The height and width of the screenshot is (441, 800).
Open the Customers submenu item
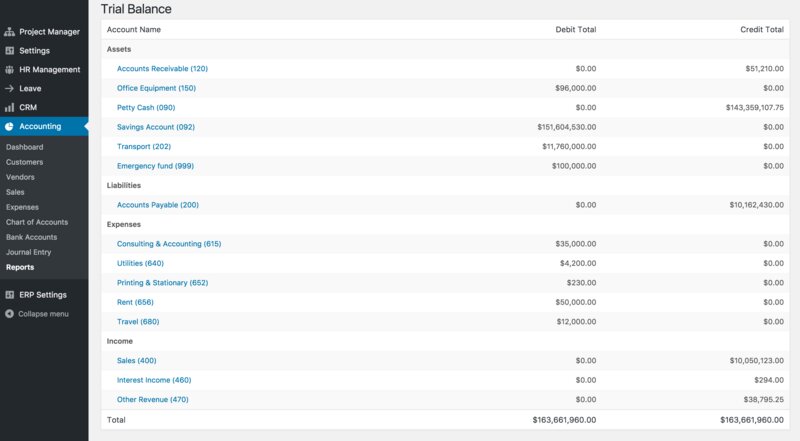[25, 162]
